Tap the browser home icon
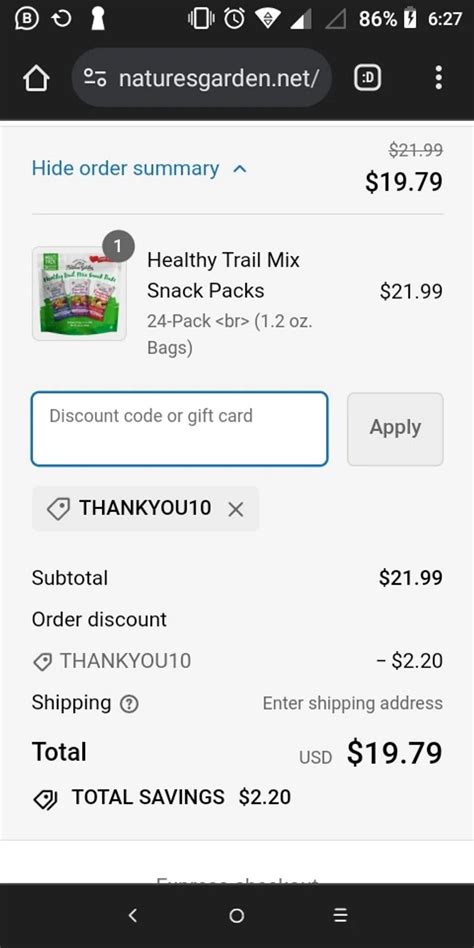Image resolution: width=474 pixels, height=948 pixels. [x=36, y=78]
